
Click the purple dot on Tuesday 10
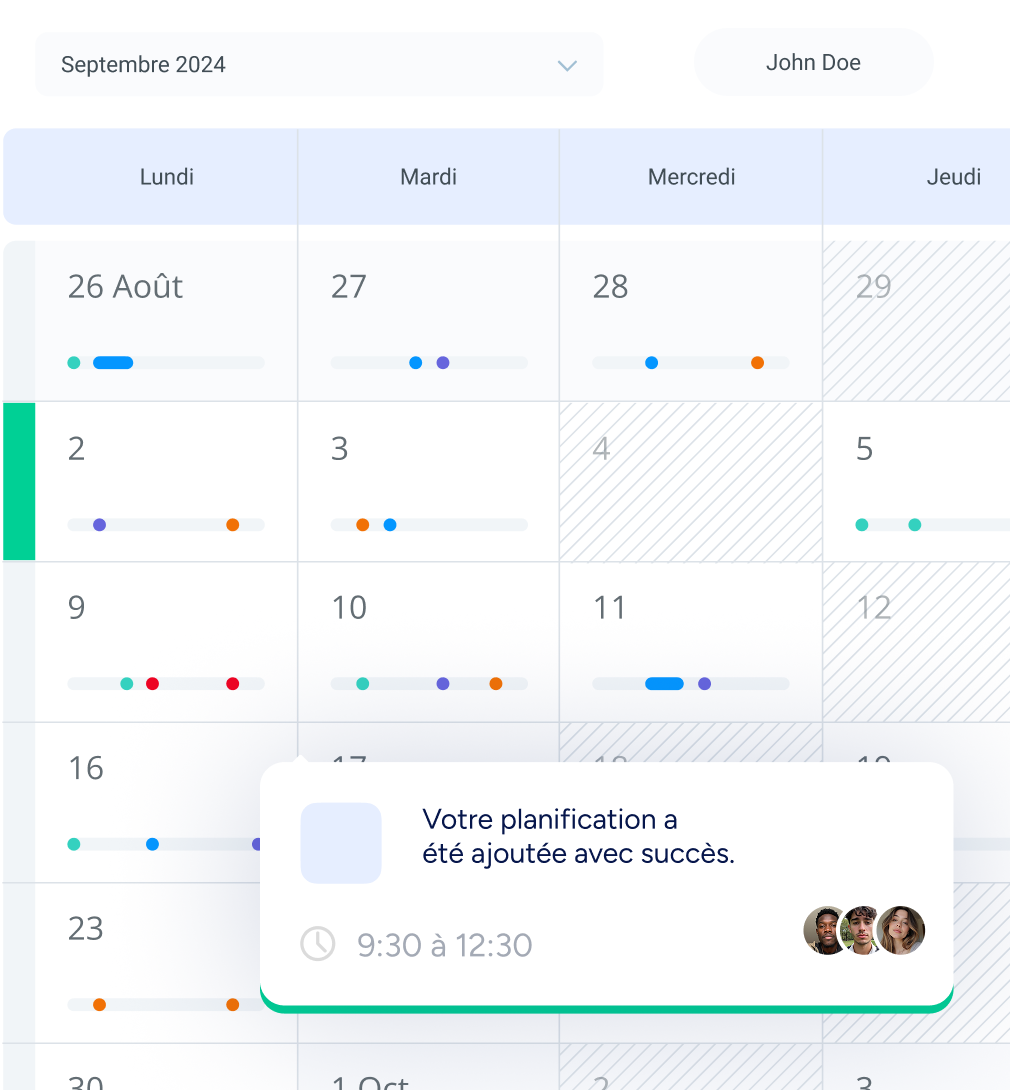coord(443,684)
